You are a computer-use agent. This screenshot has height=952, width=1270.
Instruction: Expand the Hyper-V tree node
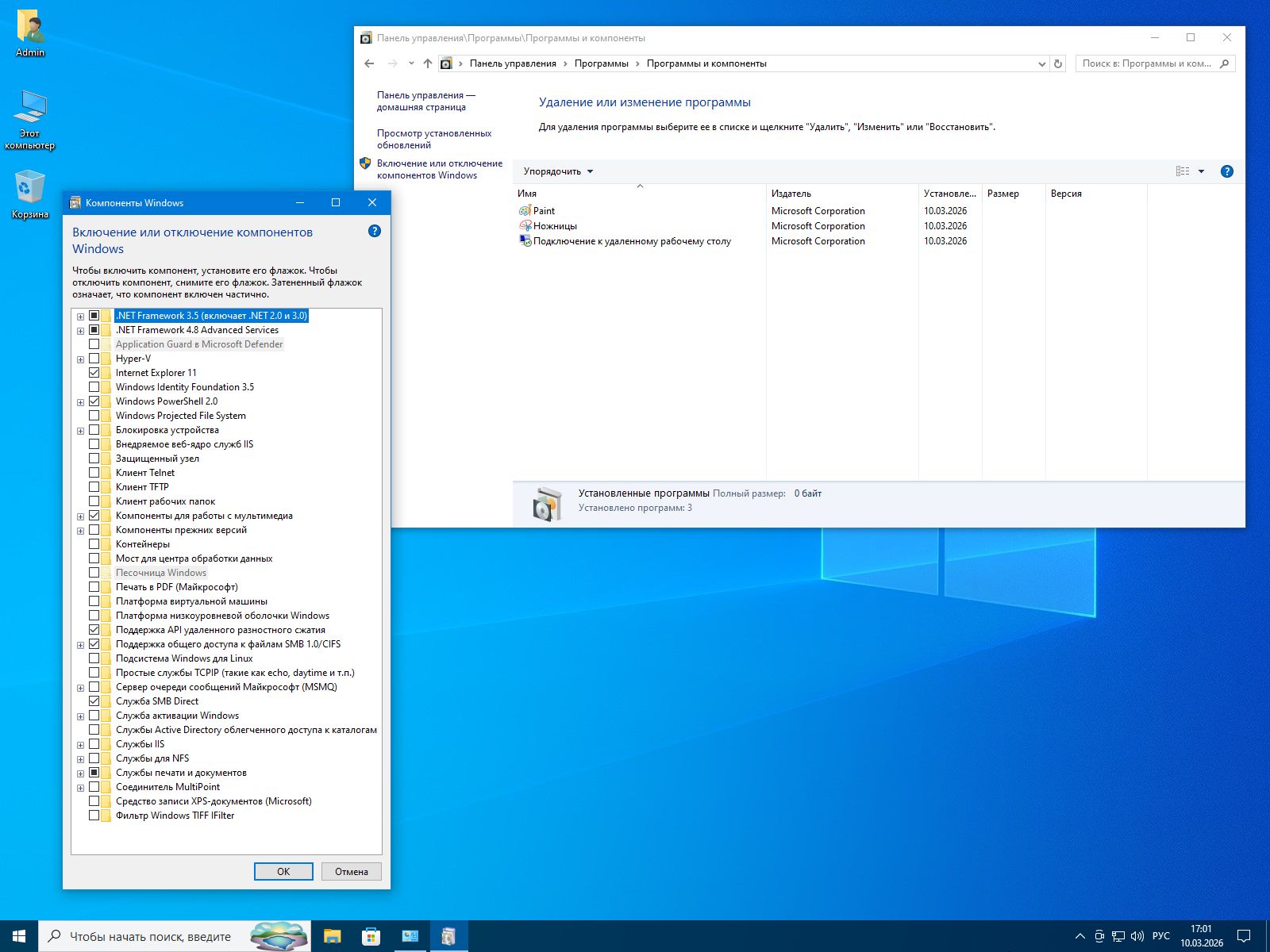coord(80,359)
